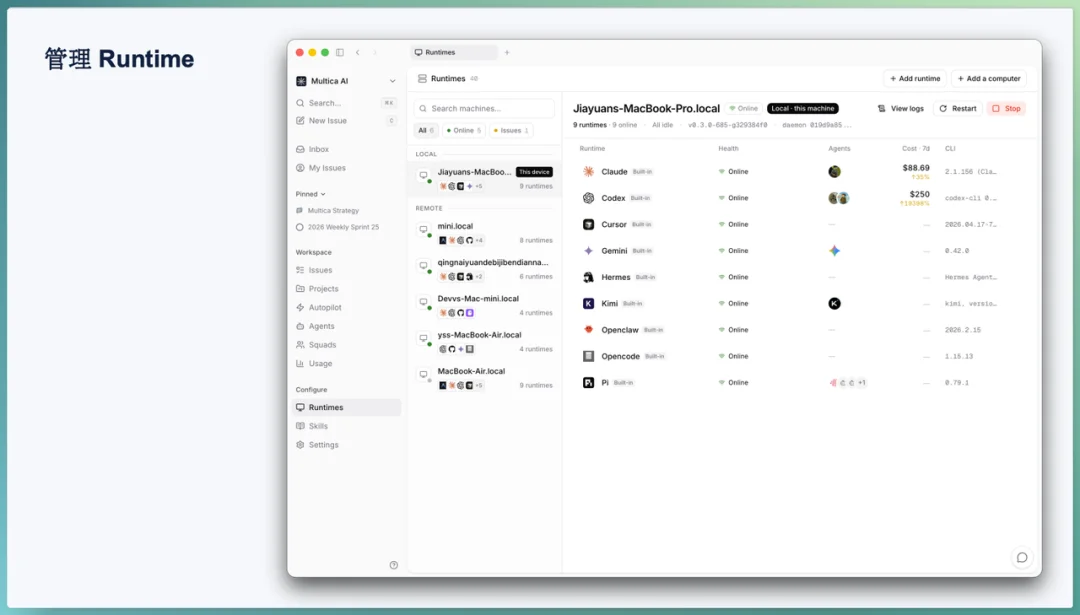The height and width of the screenshot is (615, 1080).
Task: Open a new tab with the plus button
Action: [x=507, y=52]
